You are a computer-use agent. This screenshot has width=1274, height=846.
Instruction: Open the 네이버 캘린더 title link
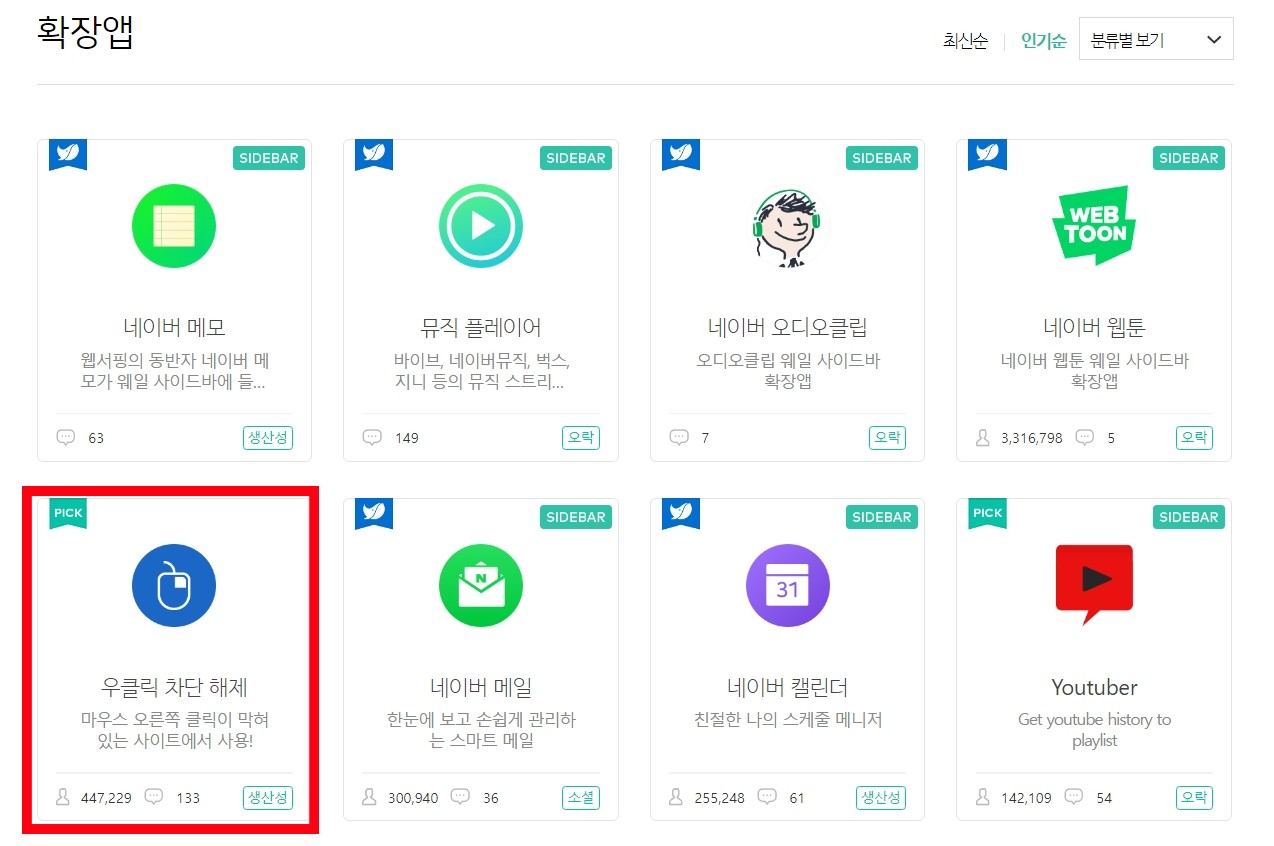787,688
